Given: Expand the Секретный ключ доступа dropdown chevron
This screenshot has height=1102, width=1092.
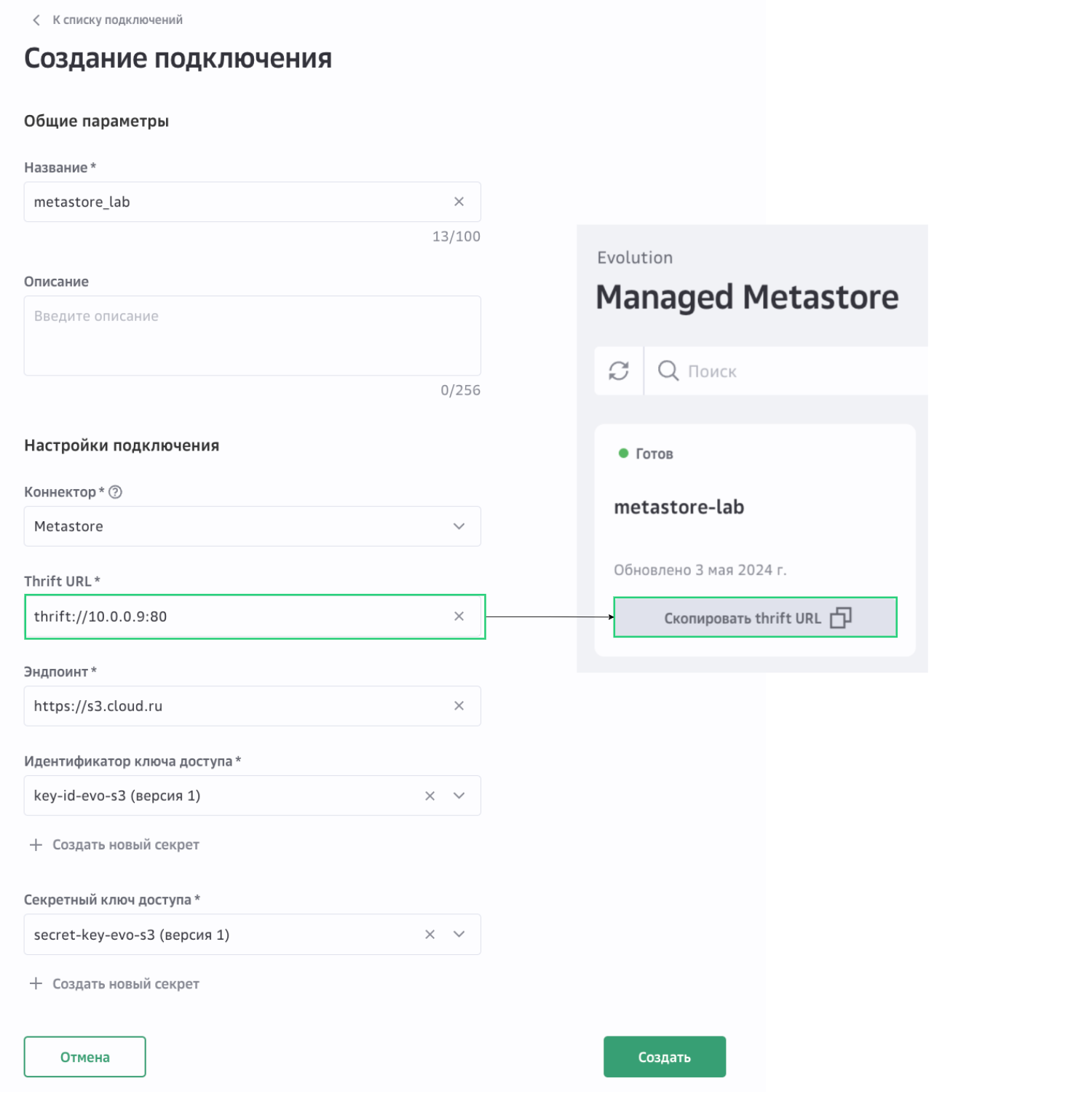Looking at the screenshot, I should click(x=459, y=935).
